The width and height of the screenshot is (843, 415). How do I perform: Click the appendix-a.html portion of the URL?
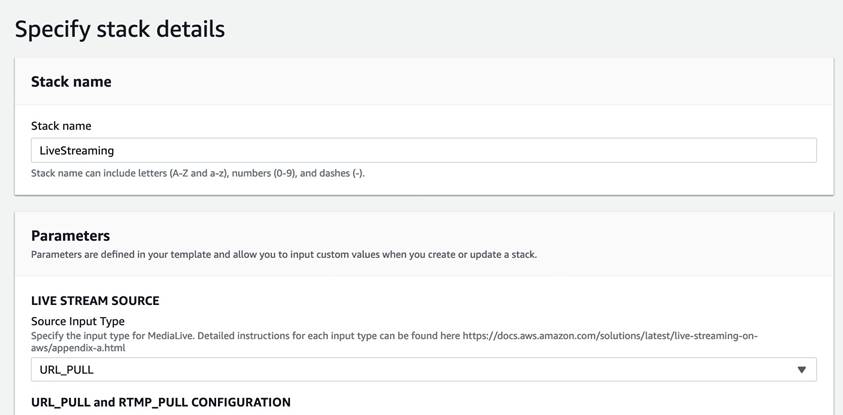[92, 348]
